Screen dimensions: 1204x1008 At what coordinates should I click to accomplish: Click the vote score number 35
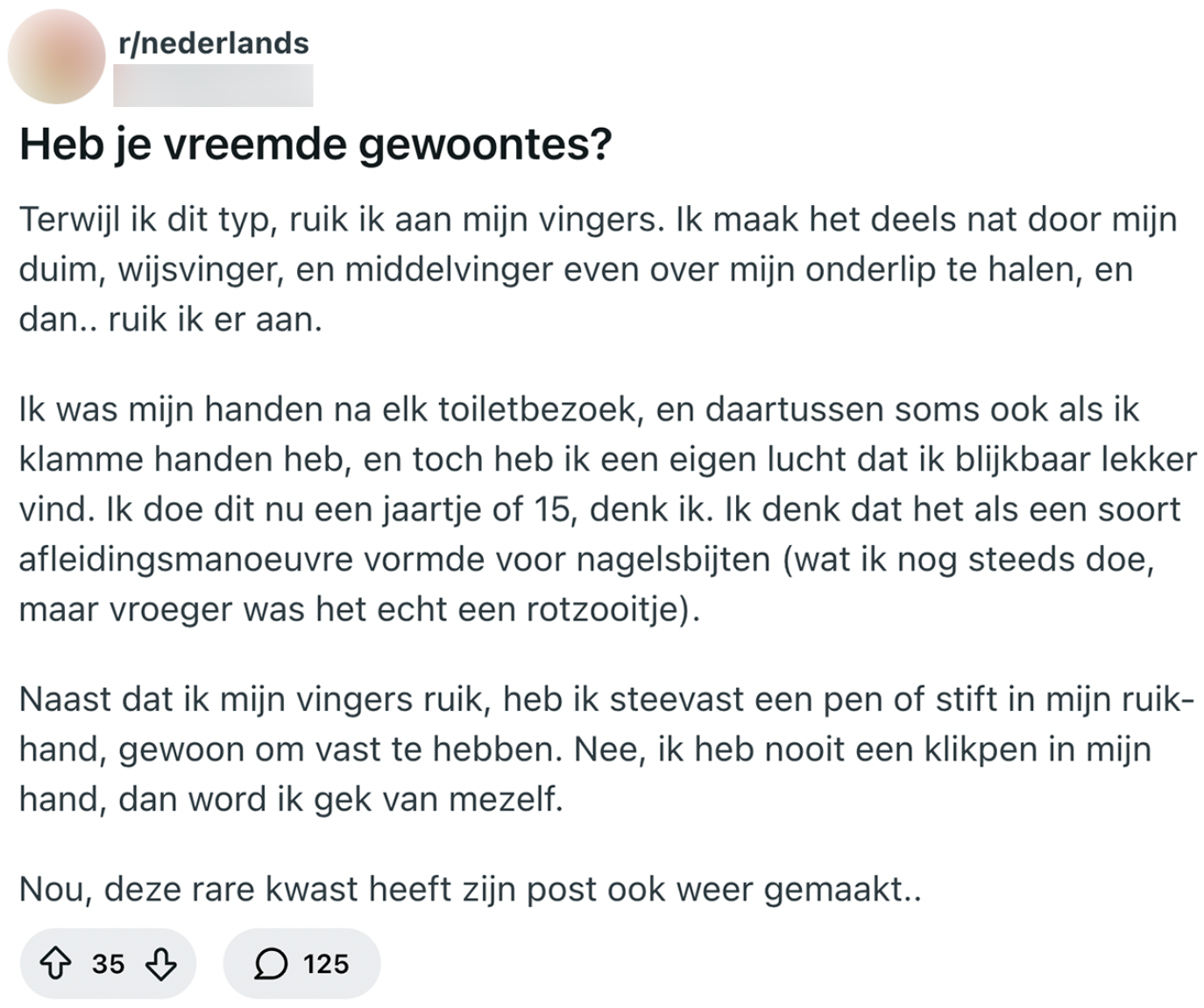click(x=109, y=964)
